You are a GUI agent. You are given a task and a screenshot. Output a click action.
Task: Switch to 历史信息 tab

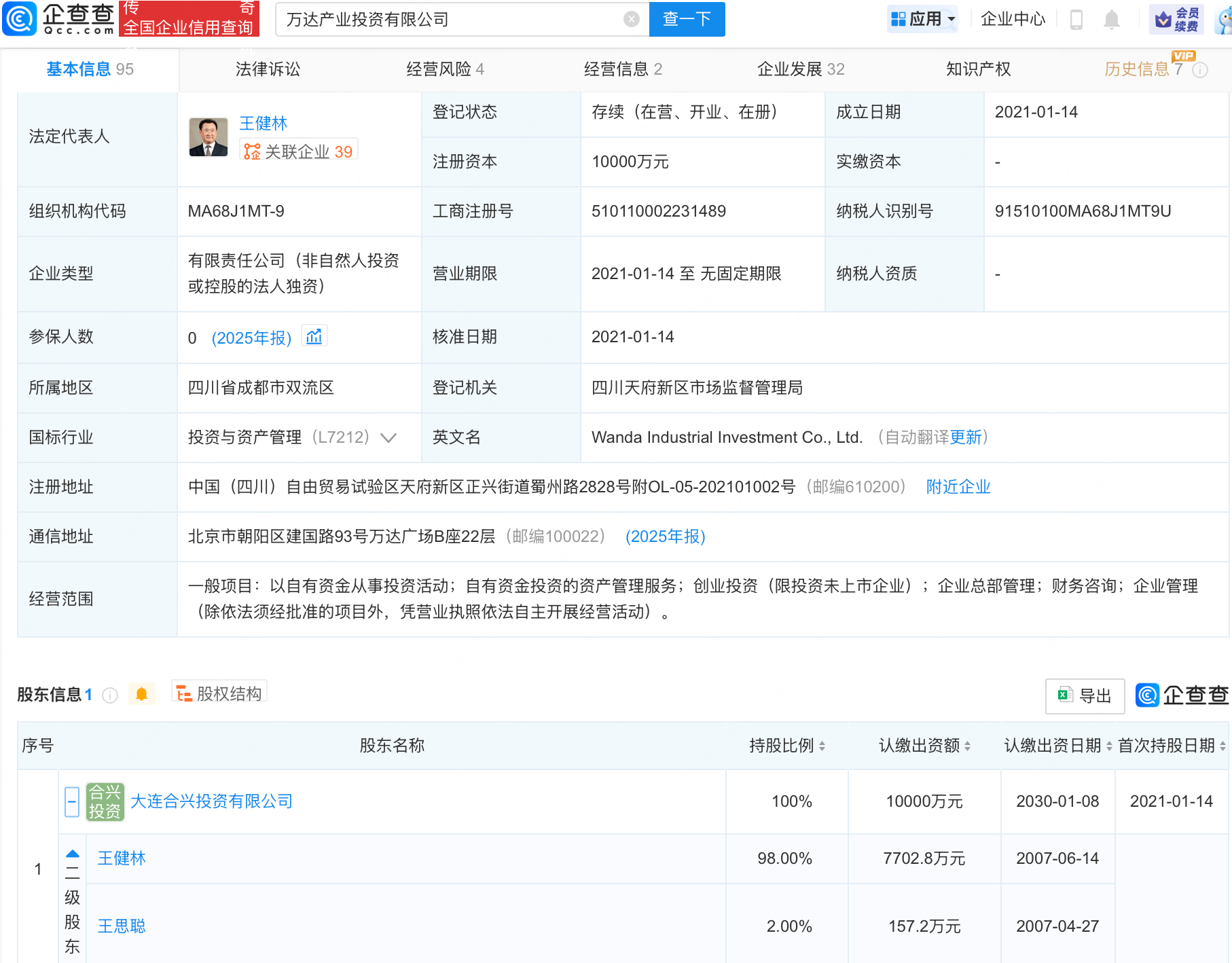(x=1143, y=69)
